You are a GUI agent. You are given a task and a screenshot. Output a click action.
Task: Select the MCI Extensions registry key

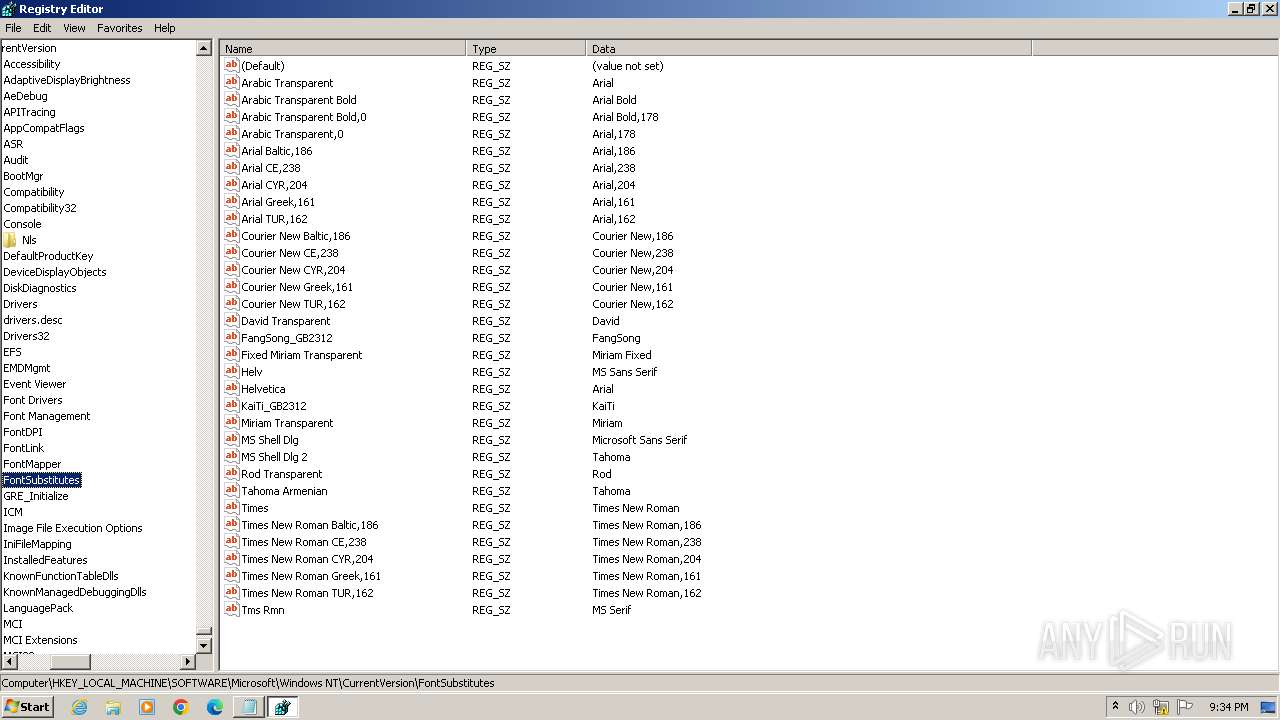pos(40,640)
